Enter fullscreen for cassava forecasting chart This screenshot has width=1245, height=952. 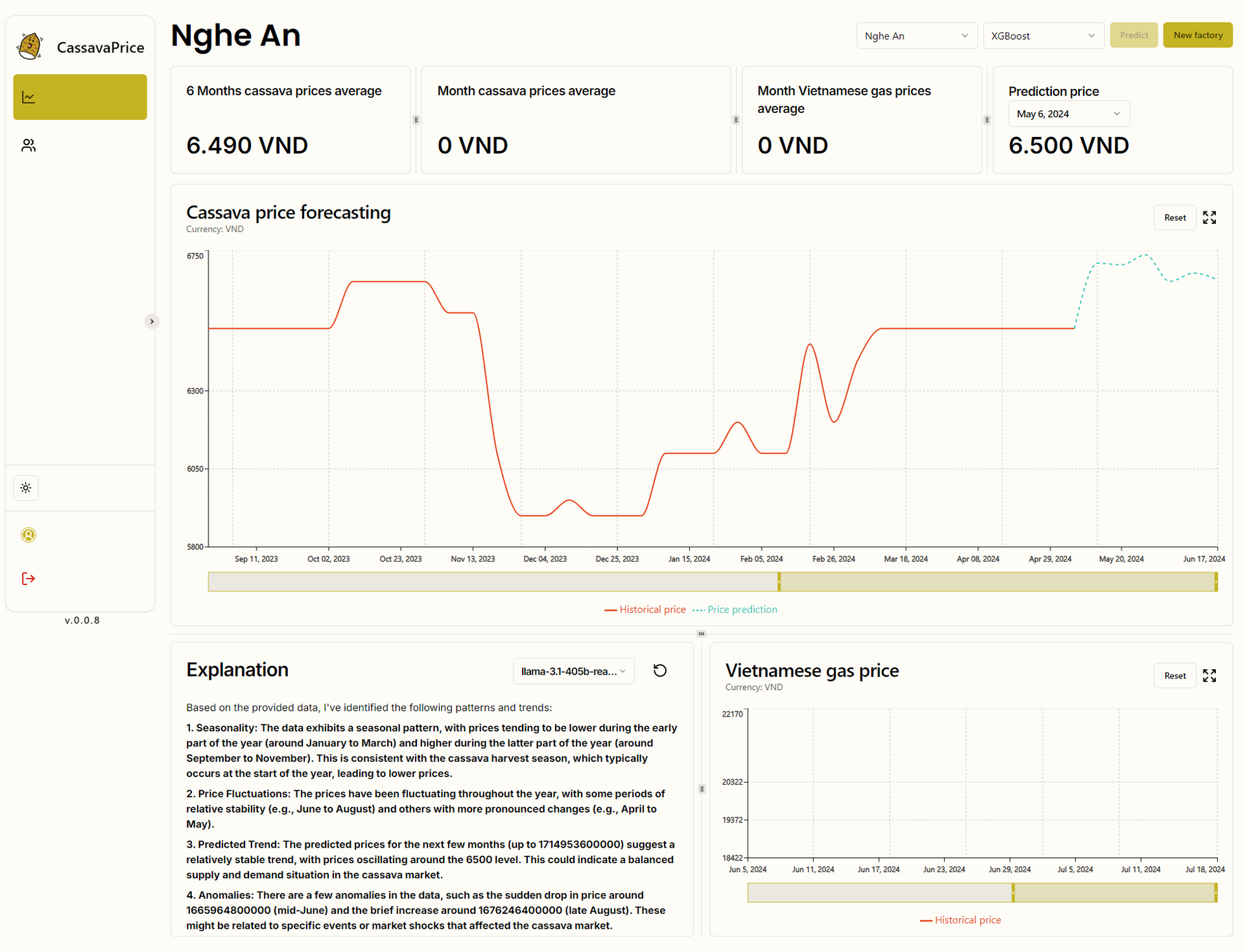point(1209,218)
